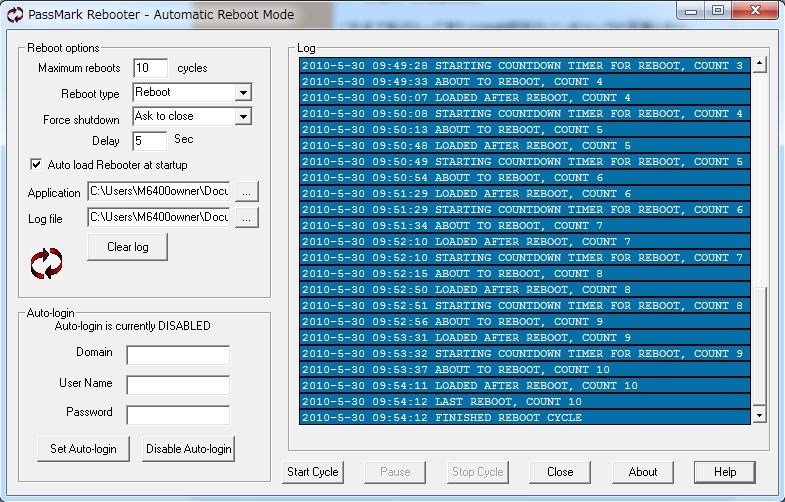Select log line 09:54:11 LOADED AFTER REBOOT, COUNT 10
The height and width of the screenshot is (502, 785).
(x=525, y=385)
